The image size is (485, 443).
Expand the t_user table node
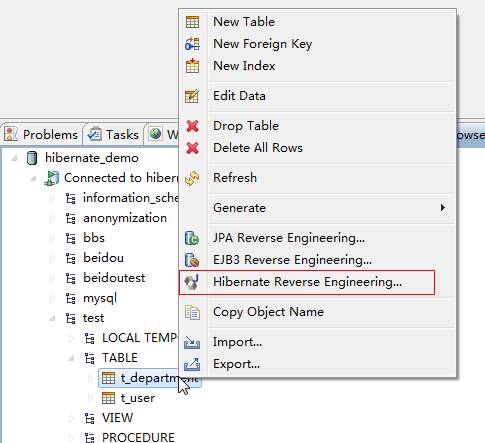(x=90, y=398)
